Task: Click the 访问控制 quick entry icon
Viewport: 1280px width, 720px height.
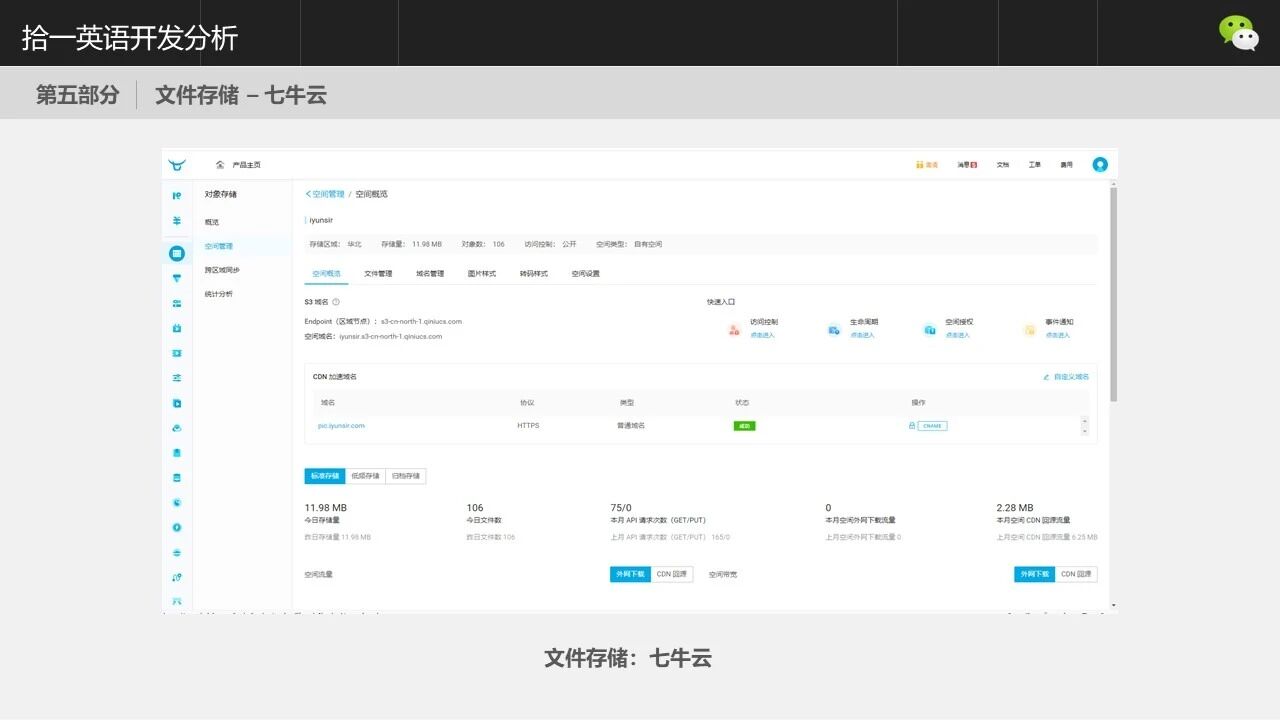Action: (734, 329)
